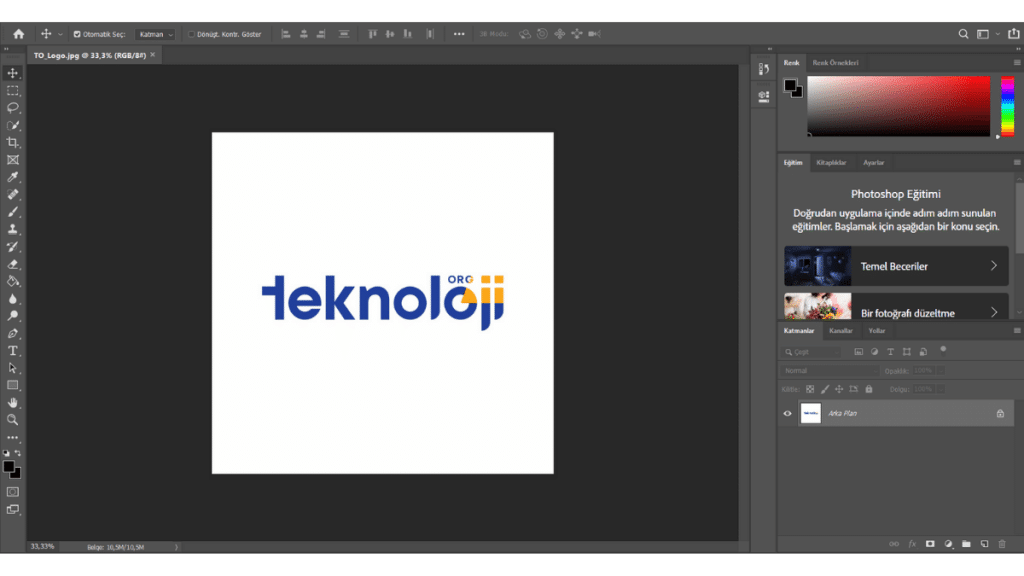Delete layer with the trash icon
This screenshot has width=1024, height=576.
1002,544
